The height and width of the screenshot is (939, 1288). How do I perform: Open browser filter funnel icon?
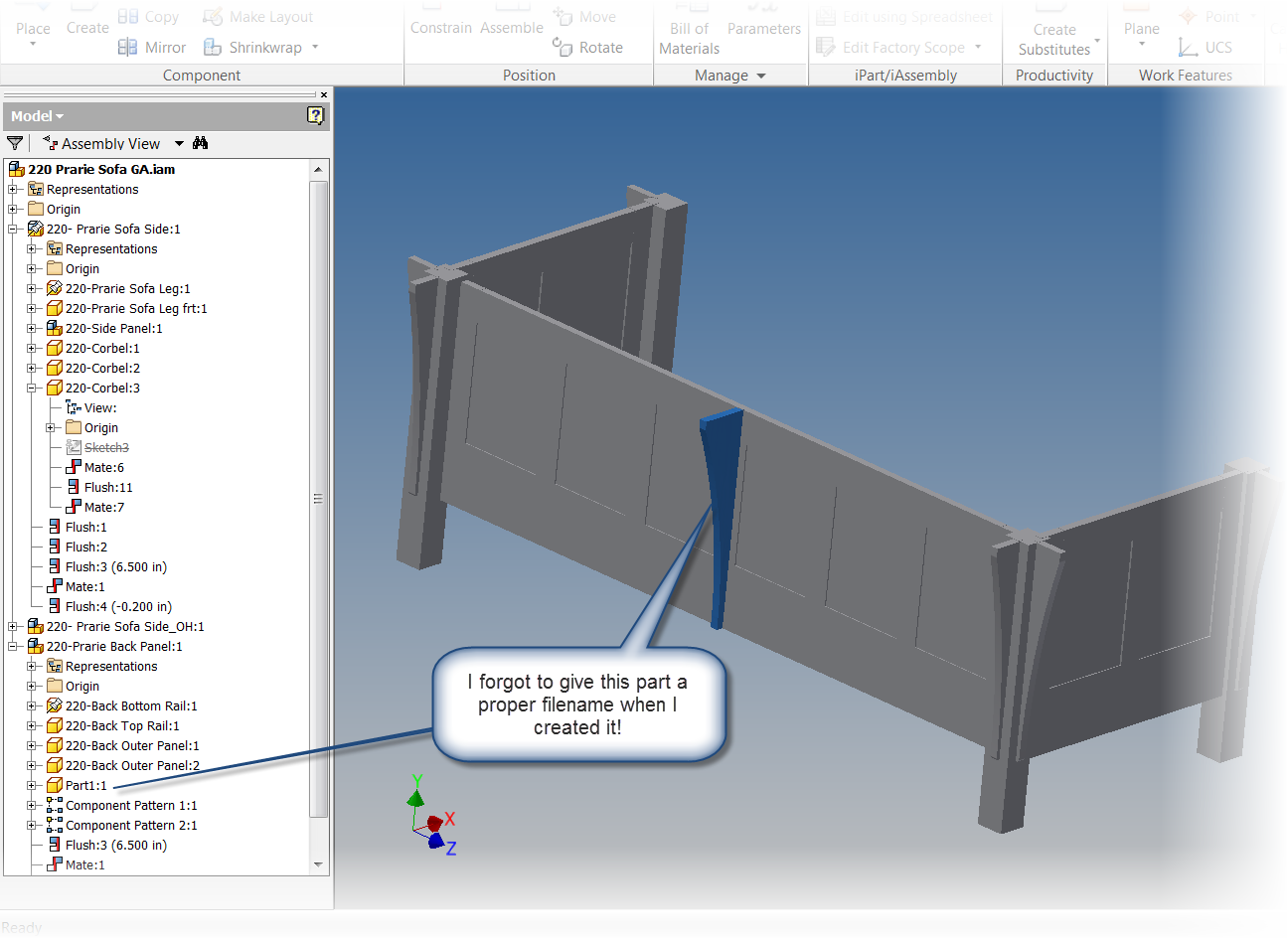15,143
